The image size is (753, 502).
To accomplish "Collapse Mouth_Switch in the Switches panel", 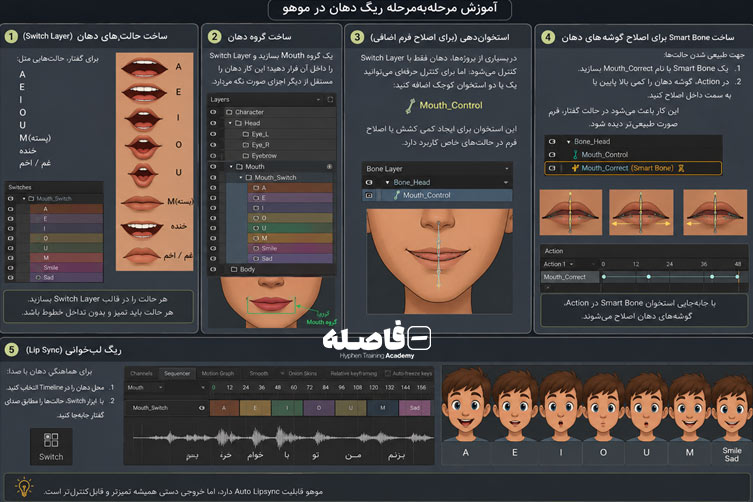I will tap(24, 198).
